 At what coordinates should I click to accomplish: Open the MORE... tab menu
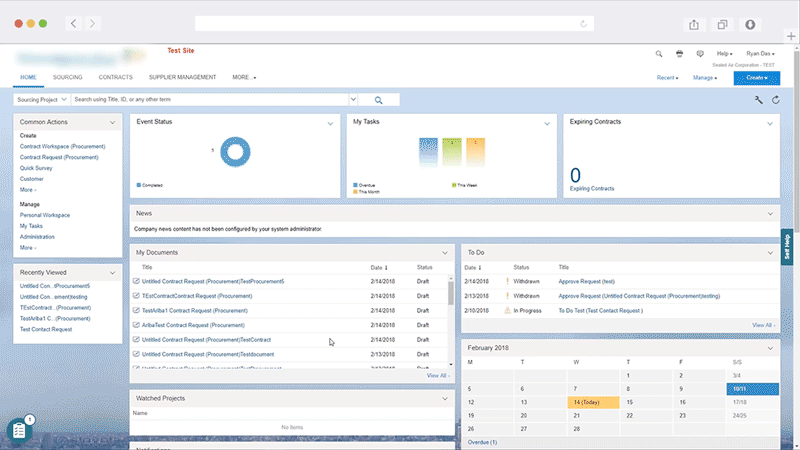(244, 78)
